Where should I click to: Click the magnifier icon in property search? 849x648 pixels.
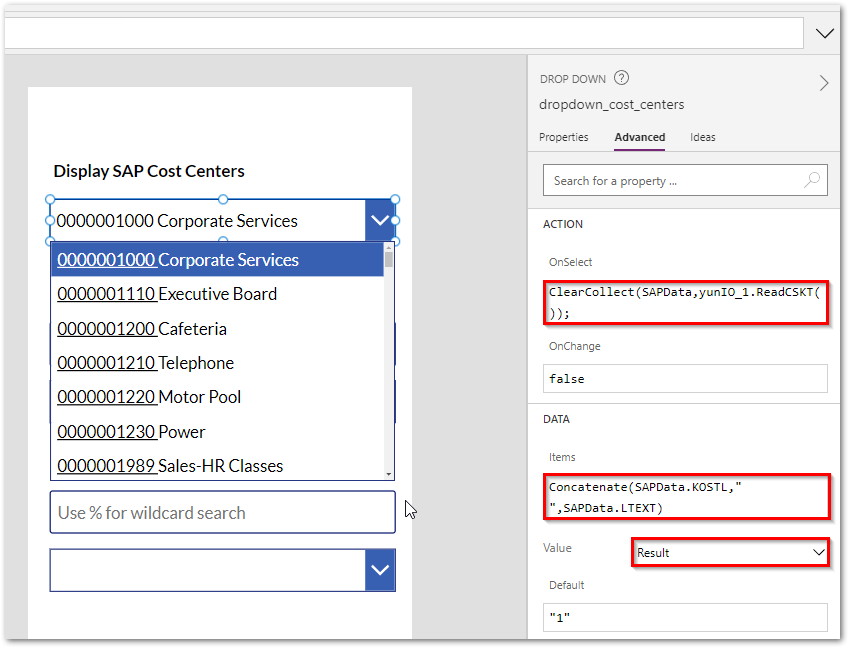pos(812,180)
